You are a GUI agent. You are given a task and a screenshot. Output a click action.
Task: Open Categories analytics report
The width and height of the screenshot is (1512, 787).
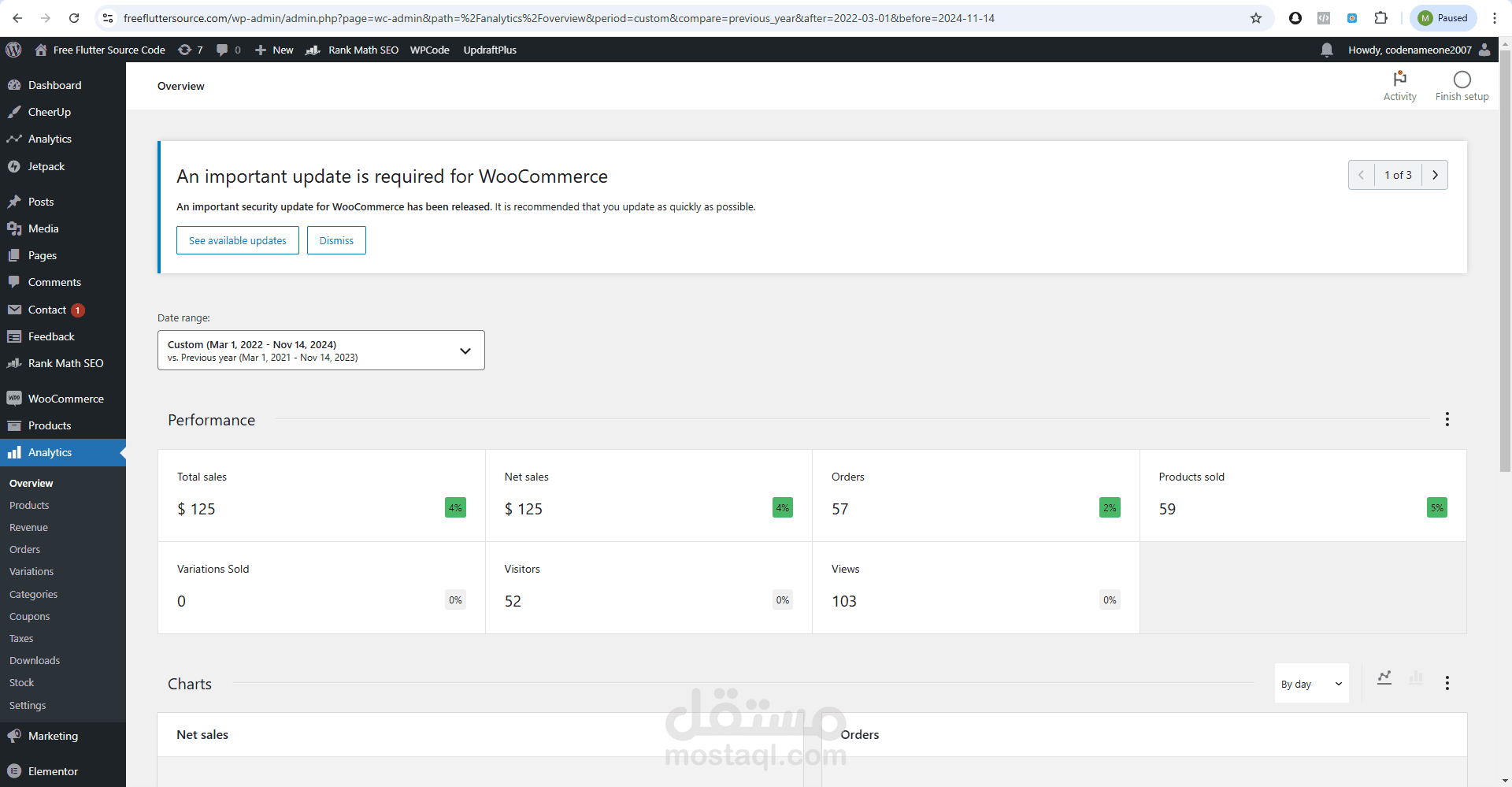tap(33, 594)
